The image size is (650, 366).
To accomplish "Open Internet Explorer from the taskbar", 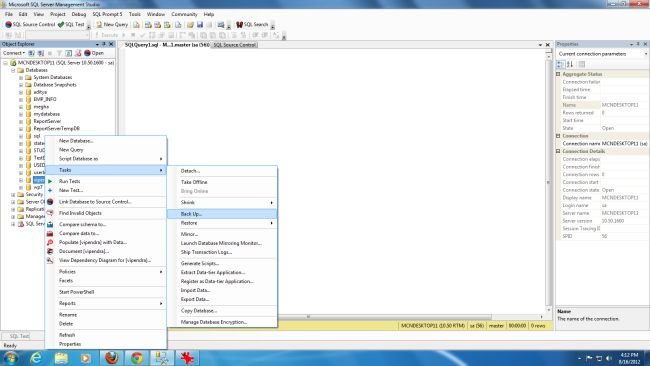I will (x=36, y=358).
